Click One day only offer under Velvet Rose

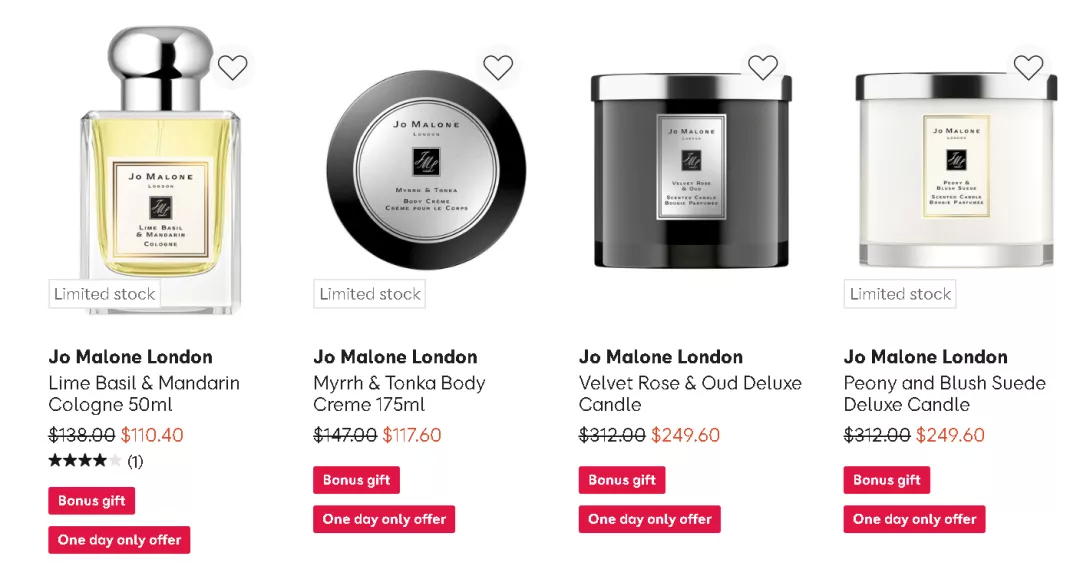coord(650,520)
